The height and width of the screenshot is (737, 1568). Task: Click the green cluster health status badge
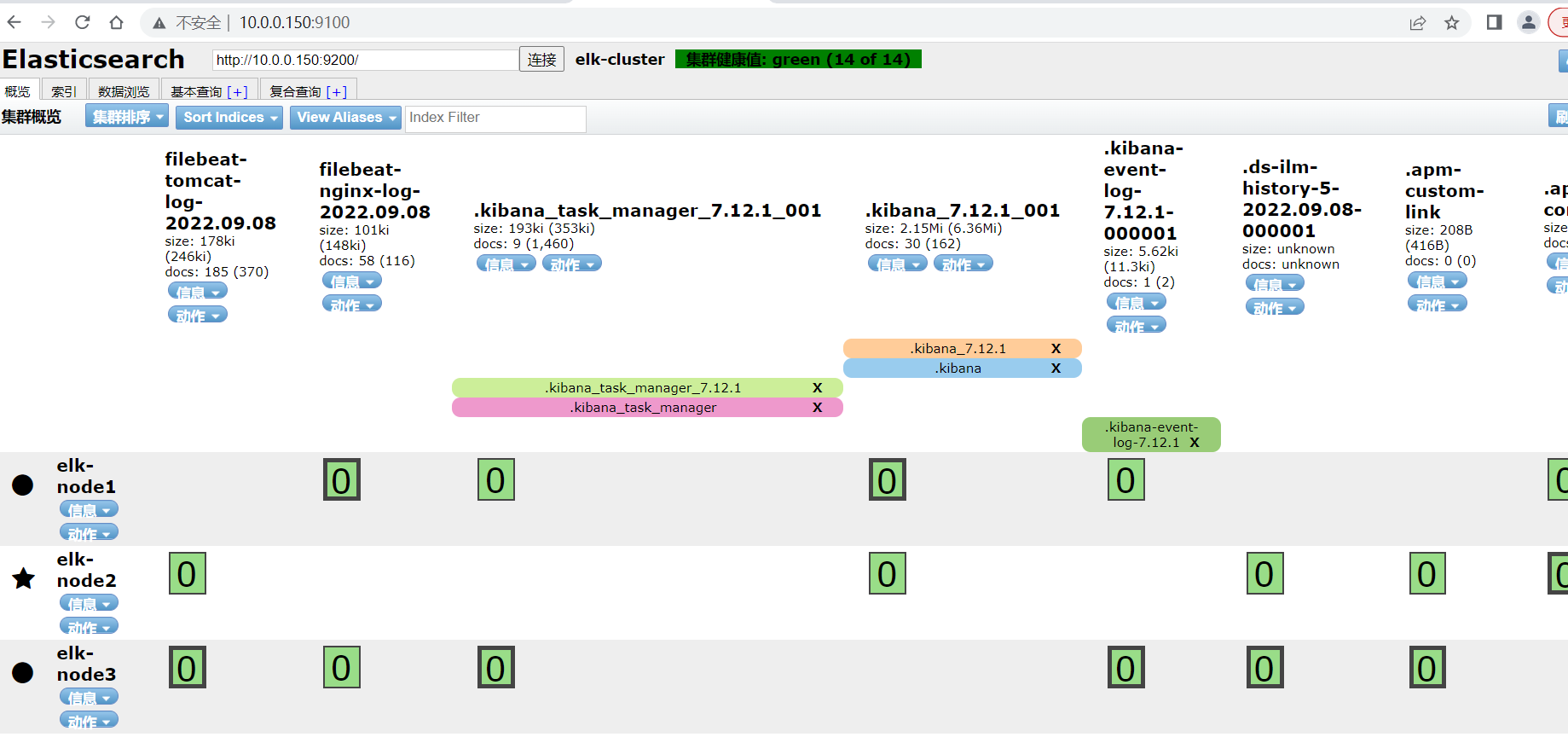(x=798, y=60)
